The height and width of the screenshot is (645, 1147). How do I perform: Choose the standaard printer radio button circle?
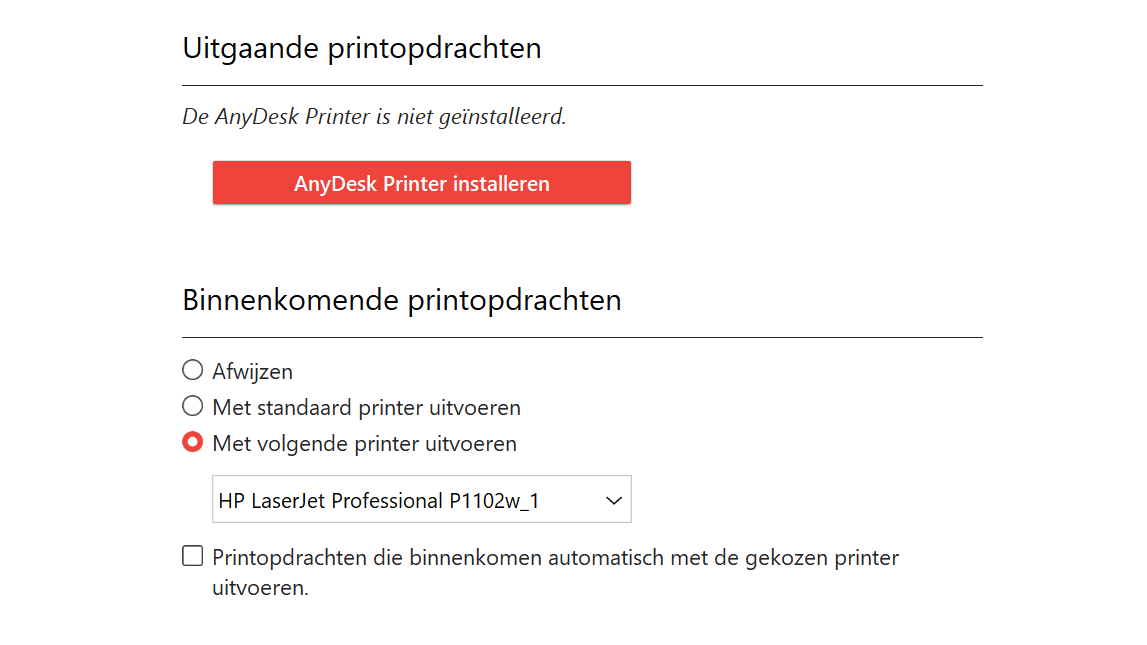tap(192, 407)
